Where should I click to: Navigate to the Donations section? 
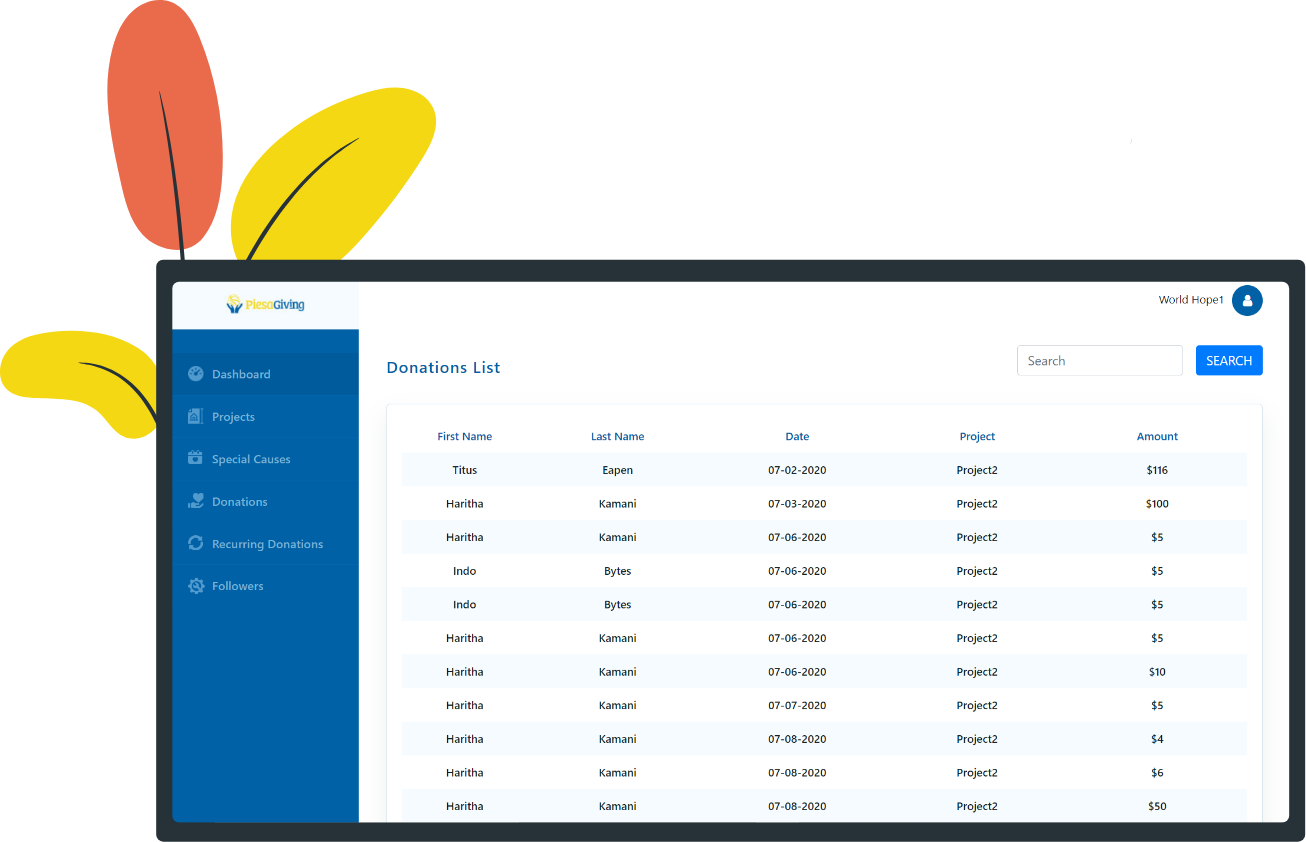(x=239, y=500)
